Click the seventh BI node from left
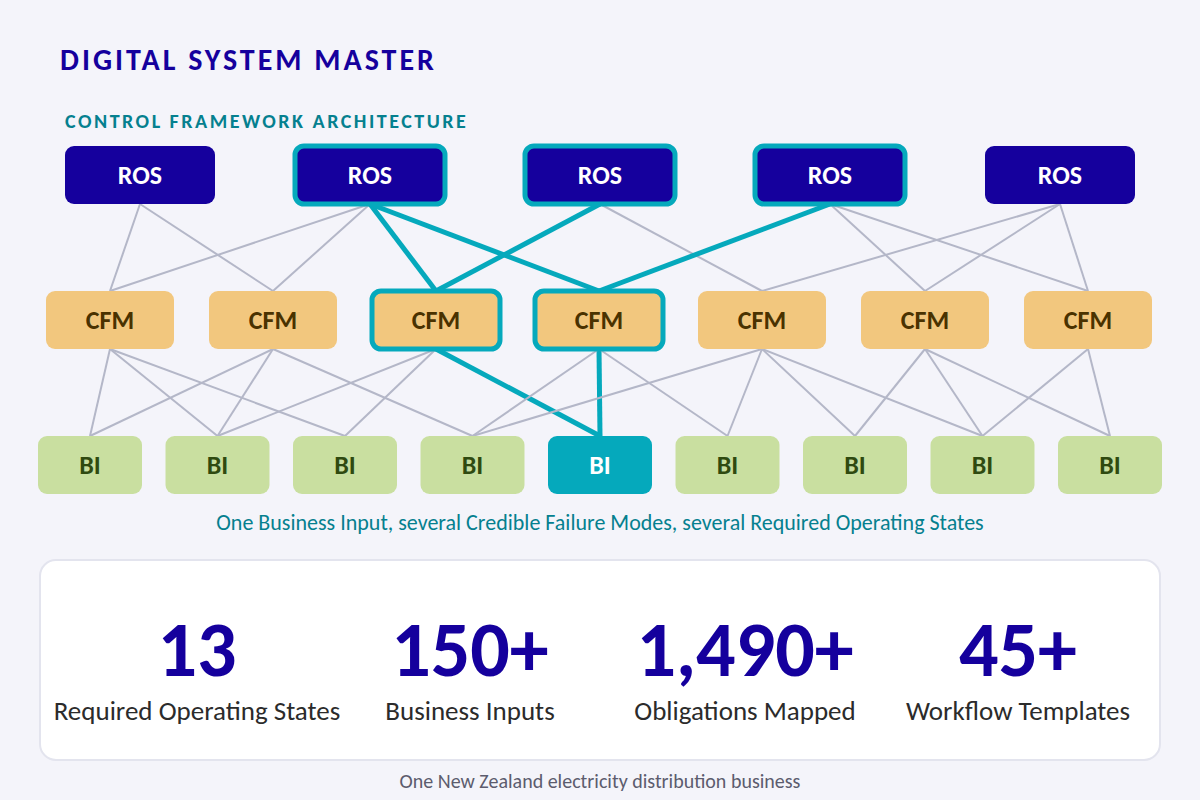Viewport: 1200px width, 800px height. point(855,465)
